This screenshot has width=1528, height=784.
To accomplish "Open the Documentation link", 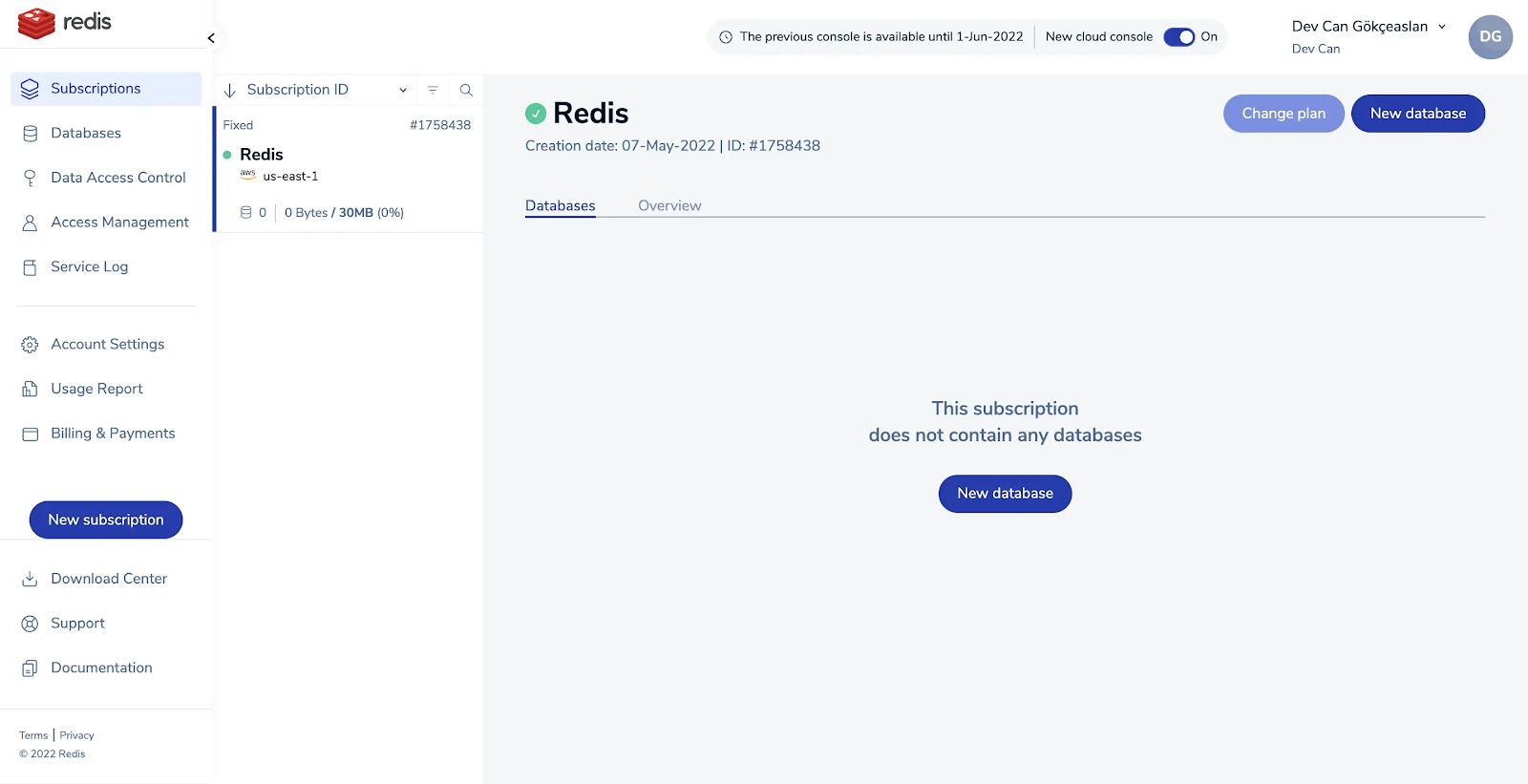I will [101, 668].
